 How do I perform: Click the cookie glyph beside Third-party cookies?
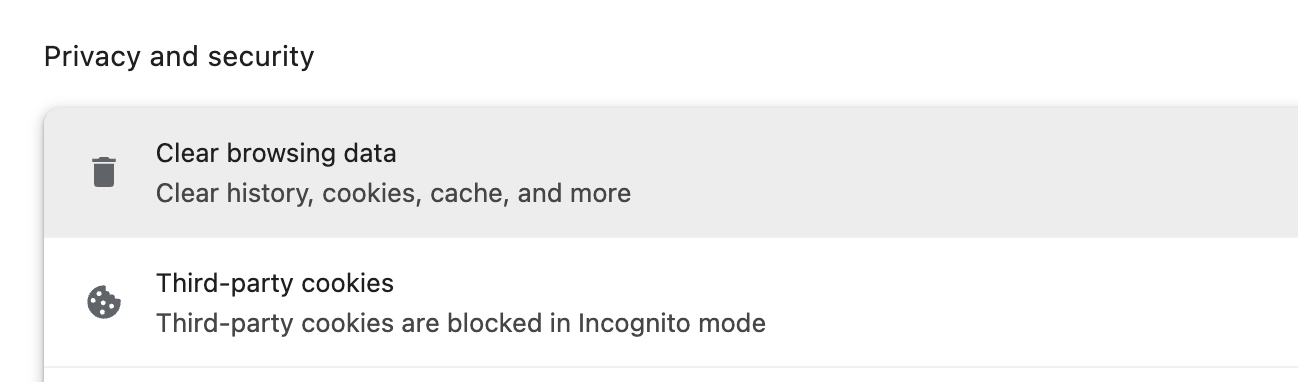(104, 302)
